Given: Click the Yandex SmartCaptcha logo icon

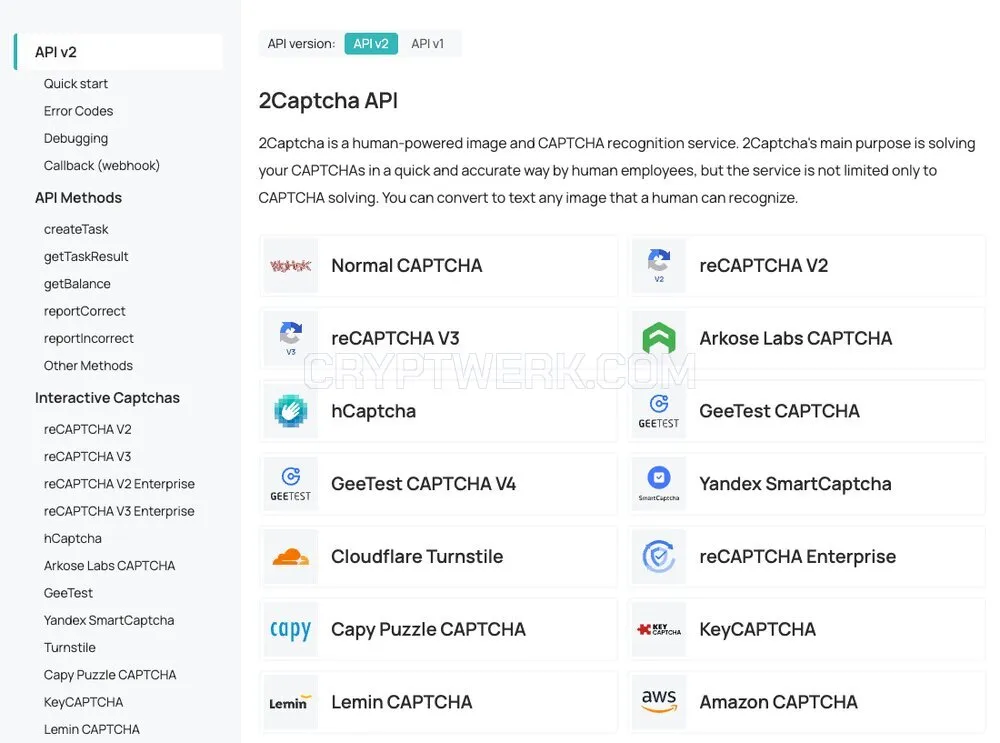Looking at the screenshot, I should [659, 483].
